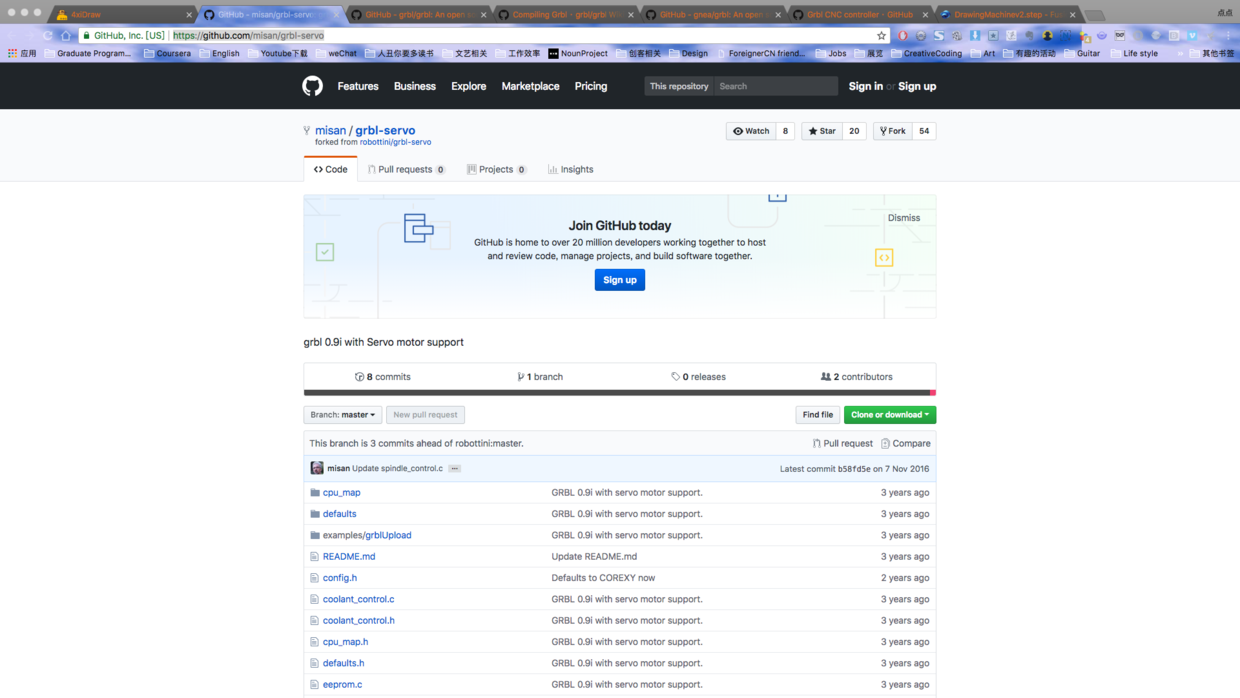Open the watchers count 8
The height and width of the screenshot is (698, 1240).
pos(785,131)
